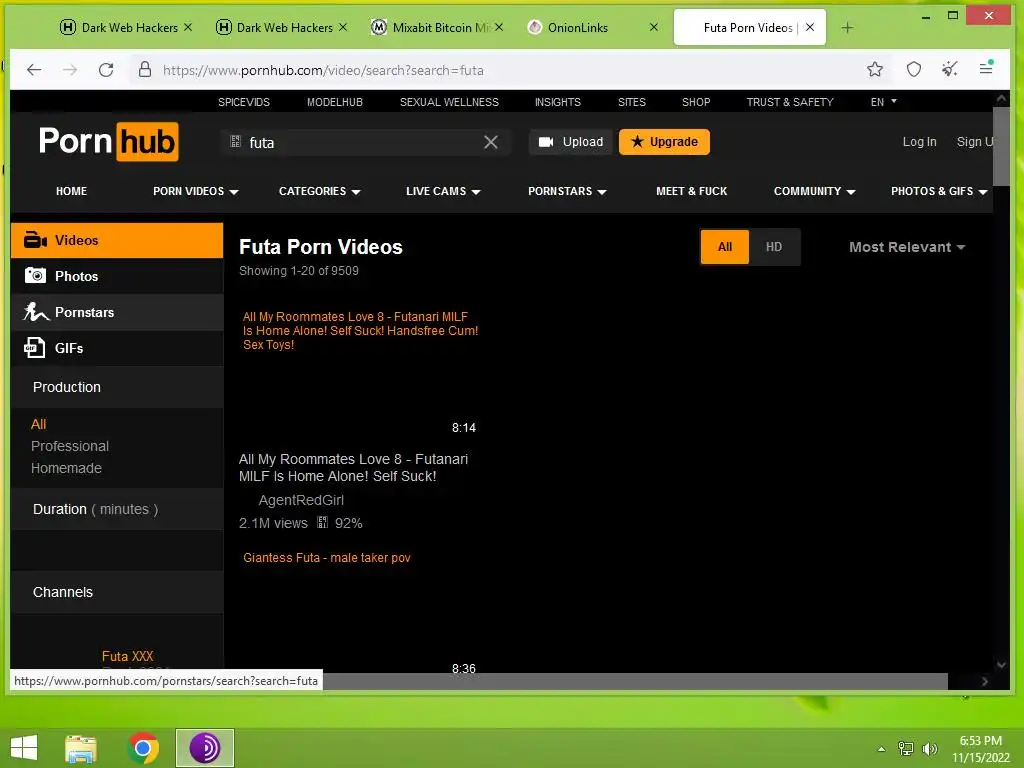This screenshot has width=1024, height=768.
Task: Go back with the browser back arrow
Action: pyautogui.click(x=34, y=70)
